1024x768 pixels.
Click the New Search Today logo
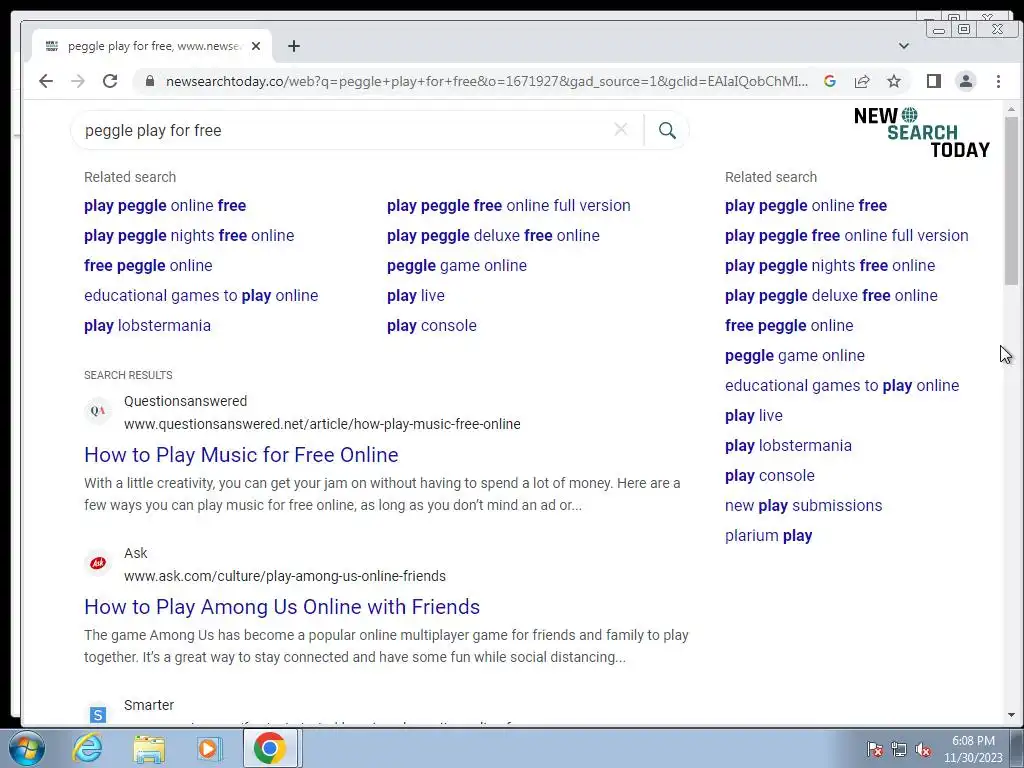coord(922,133)
